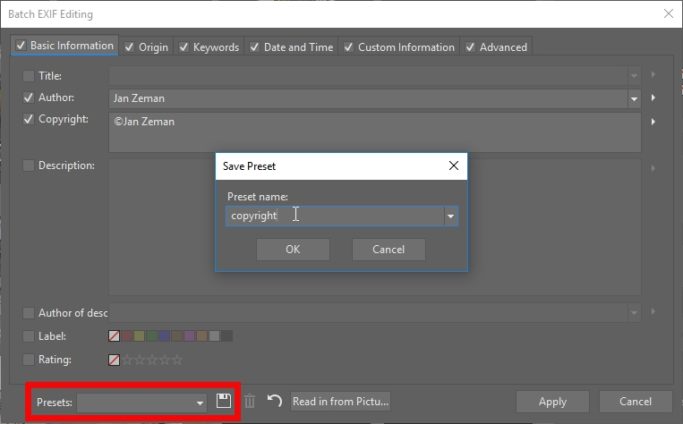Expand the Author field dropdown arrow
This screenshot has height=424, width=683.
tap(634, 99)
